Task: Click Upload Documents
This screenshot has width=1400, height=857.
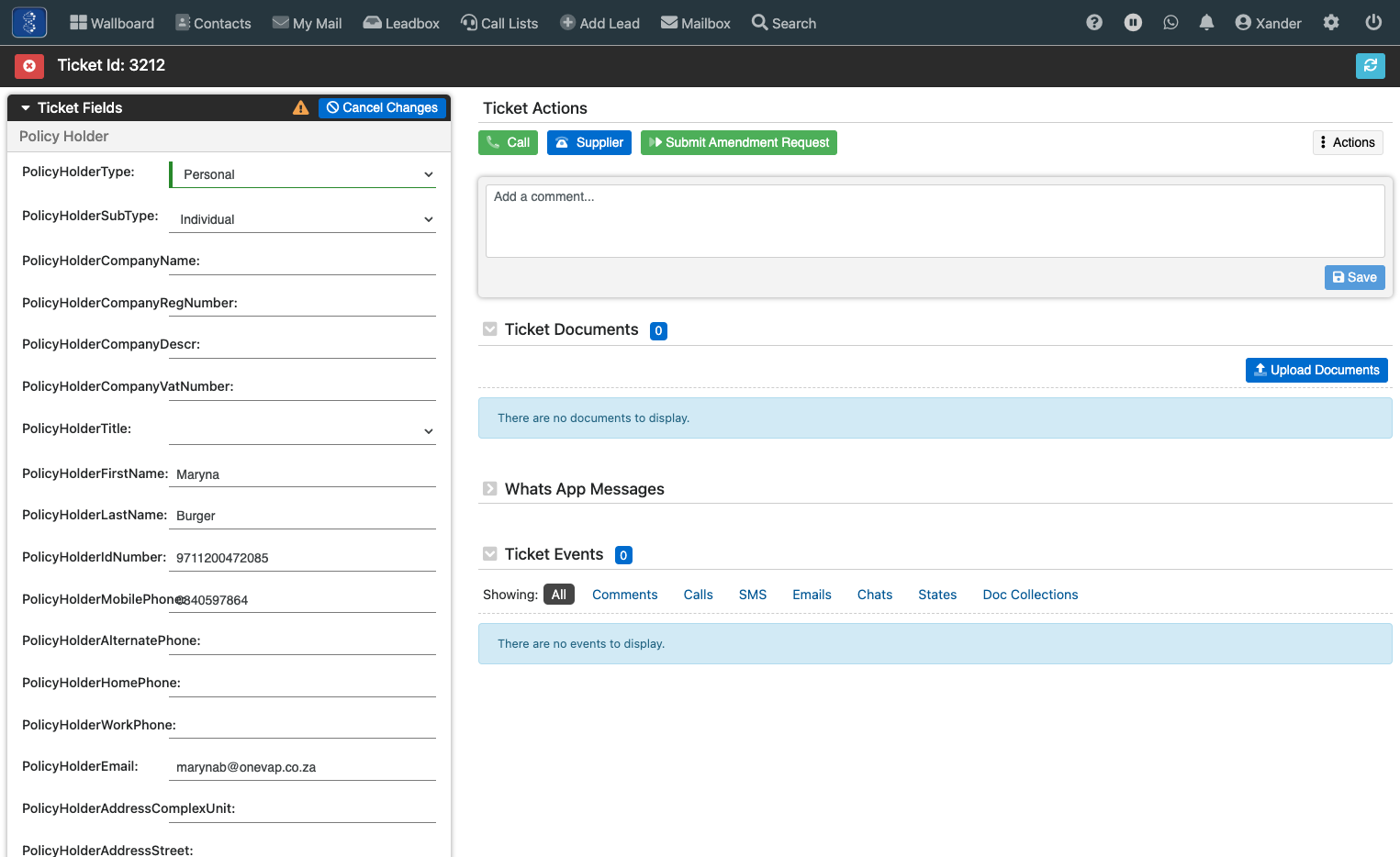Action: 1316,370
